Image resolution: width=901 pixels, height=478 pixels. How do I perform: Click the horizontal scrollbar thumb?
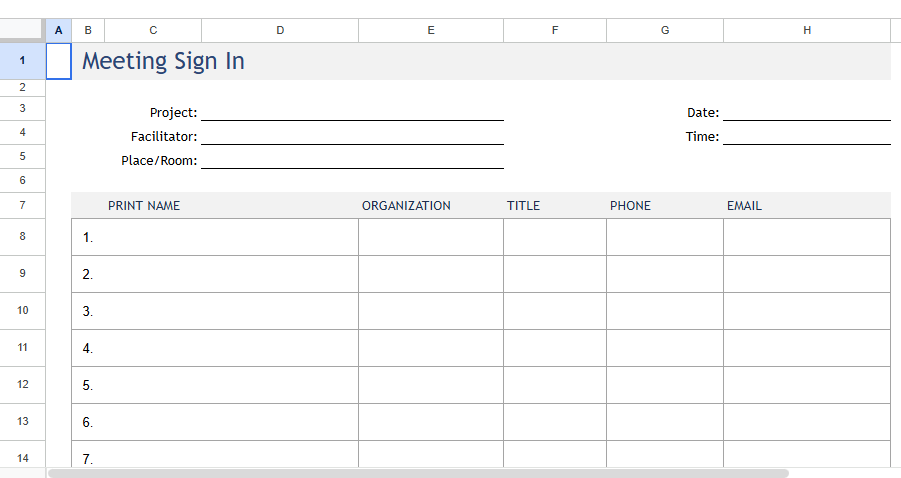tap(418, 473)
